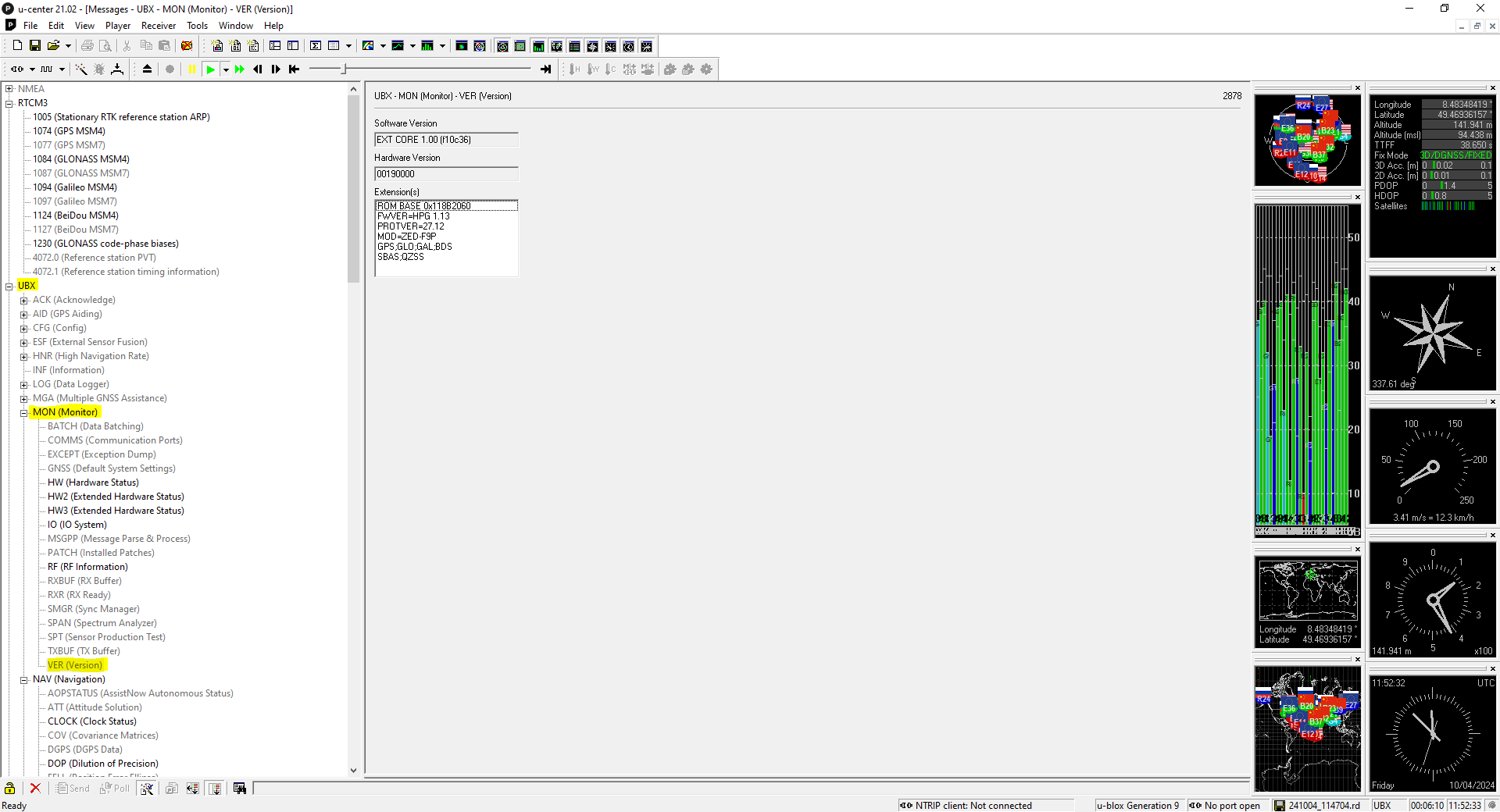Toggle the auto-scroll list icon in bottom bar
Viewport: 1500px width, 812px height.
(x=215, y=789)
